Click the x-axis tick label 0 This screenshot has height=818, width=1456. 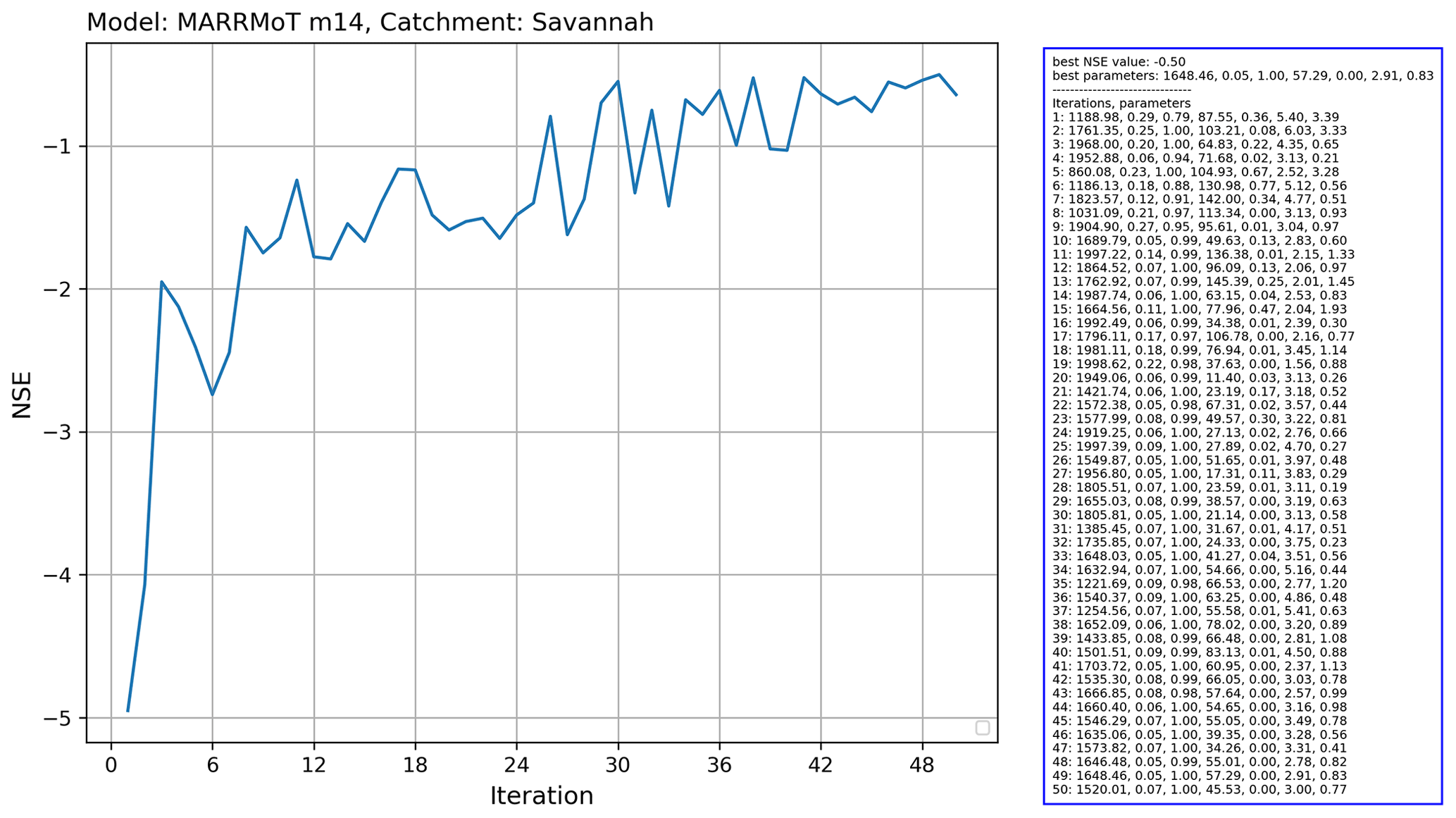(x=111, y=765)
